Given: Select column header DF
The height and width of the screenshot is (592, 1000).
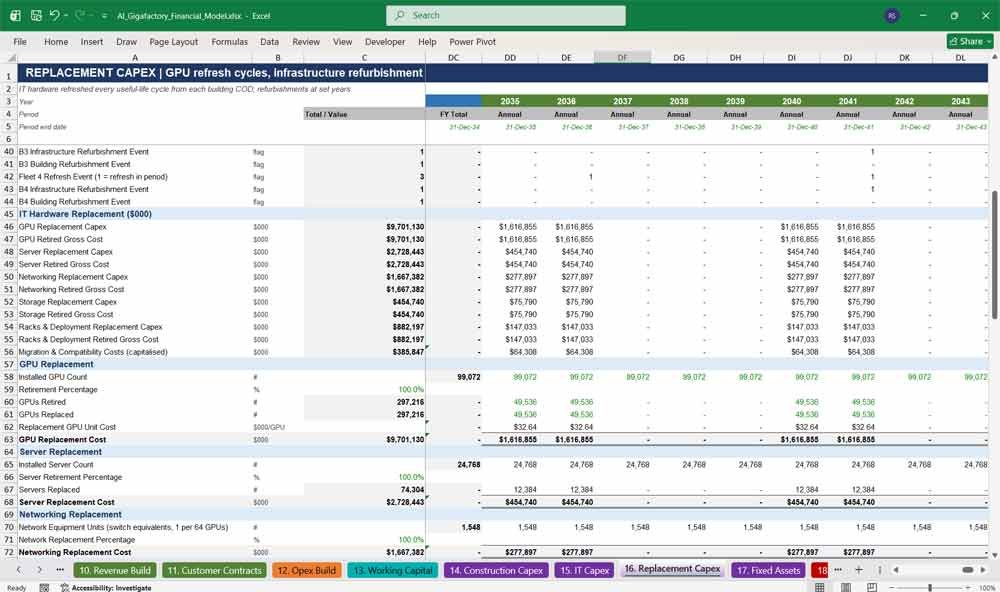Looking at the screenshot, I should [622, 57].
